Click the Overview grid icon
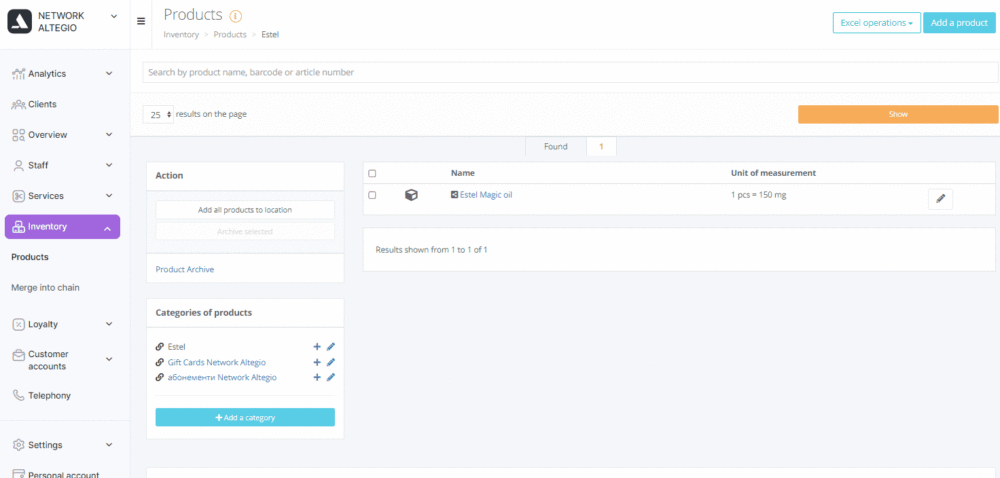Viewport: 1000px width, 478px height. pyautogui.click(x=18, y=135)
